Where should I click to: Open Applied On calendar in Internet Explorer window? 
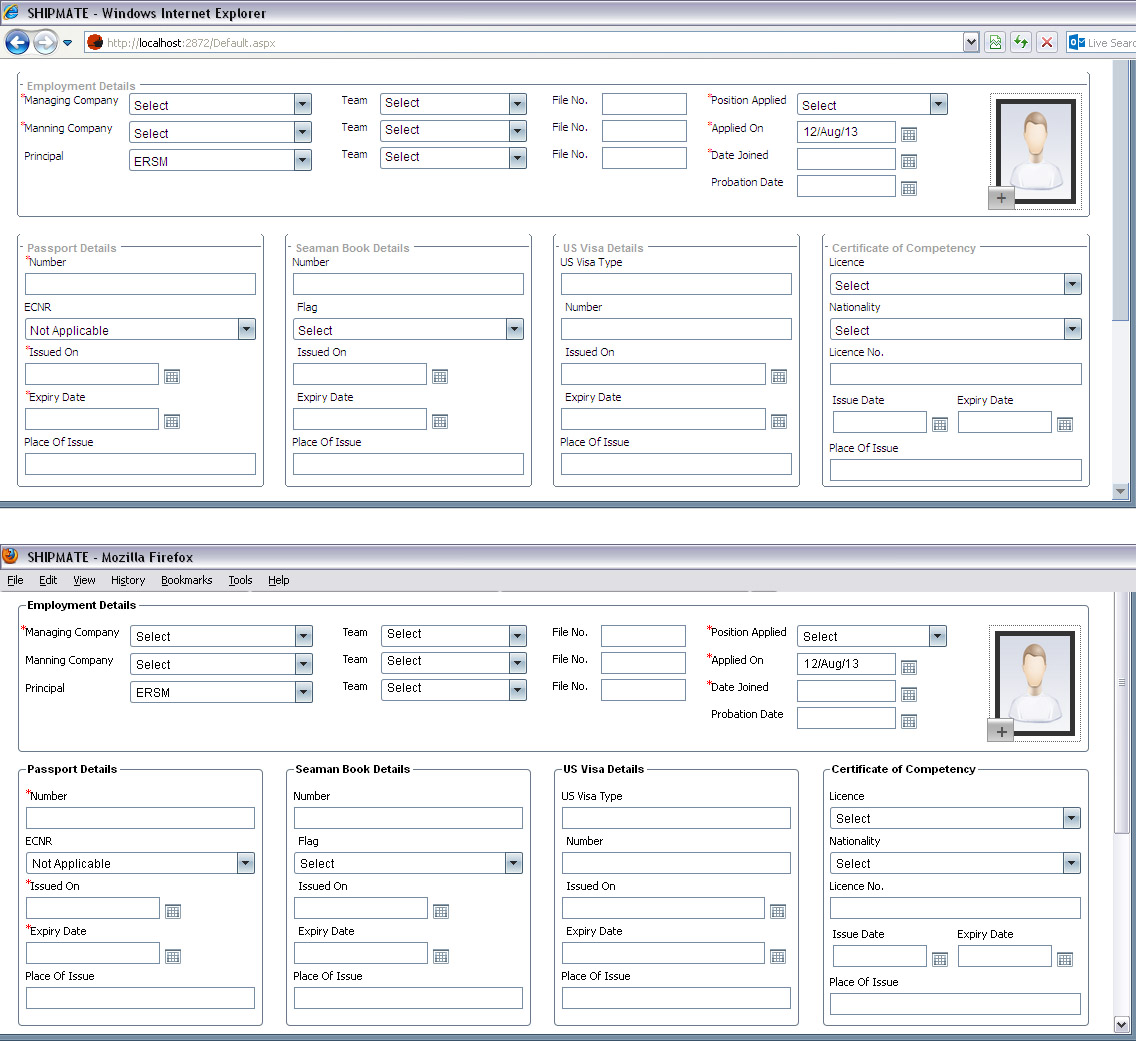909,134
